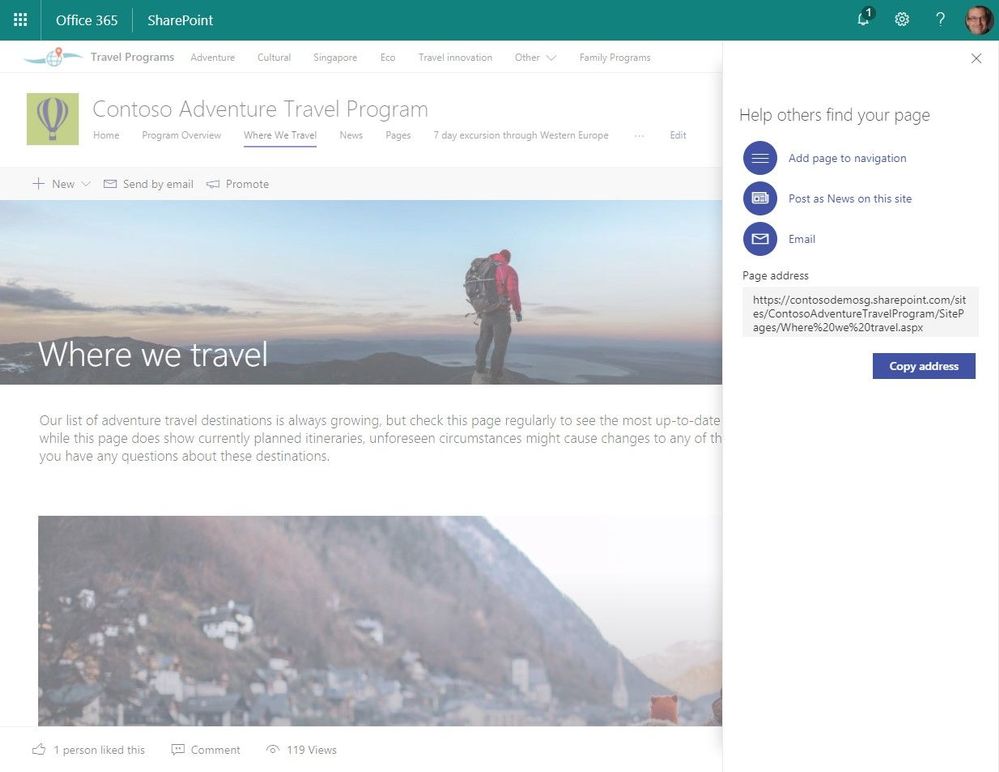Open the Comment section
Image resolution: width=999 pixels, height=772 pixels.
tap(206, 749)
